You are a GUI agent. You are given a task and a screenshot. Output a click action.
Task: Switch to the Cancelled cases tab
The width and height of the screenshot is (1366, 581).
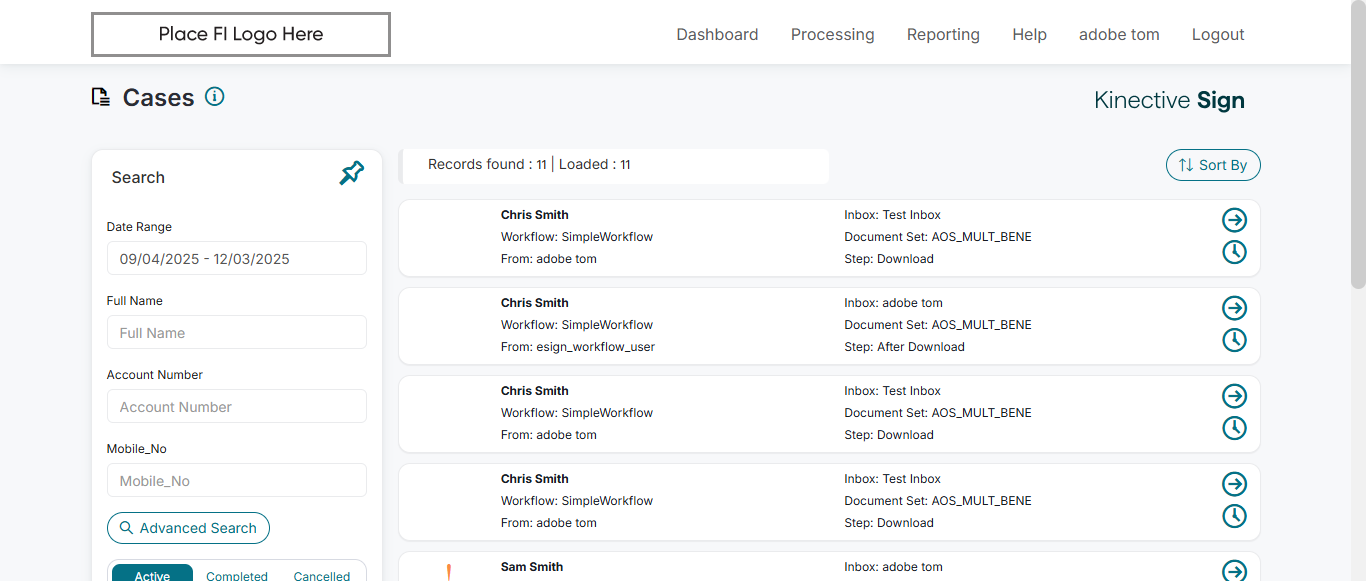322,575
